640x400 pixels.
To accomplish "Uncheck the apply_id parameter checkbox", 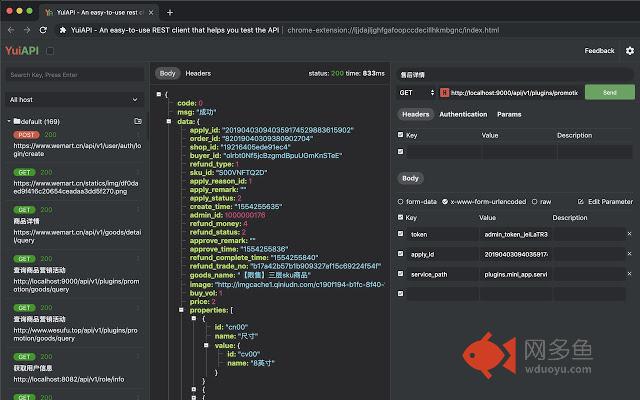I will pos(401,254).
